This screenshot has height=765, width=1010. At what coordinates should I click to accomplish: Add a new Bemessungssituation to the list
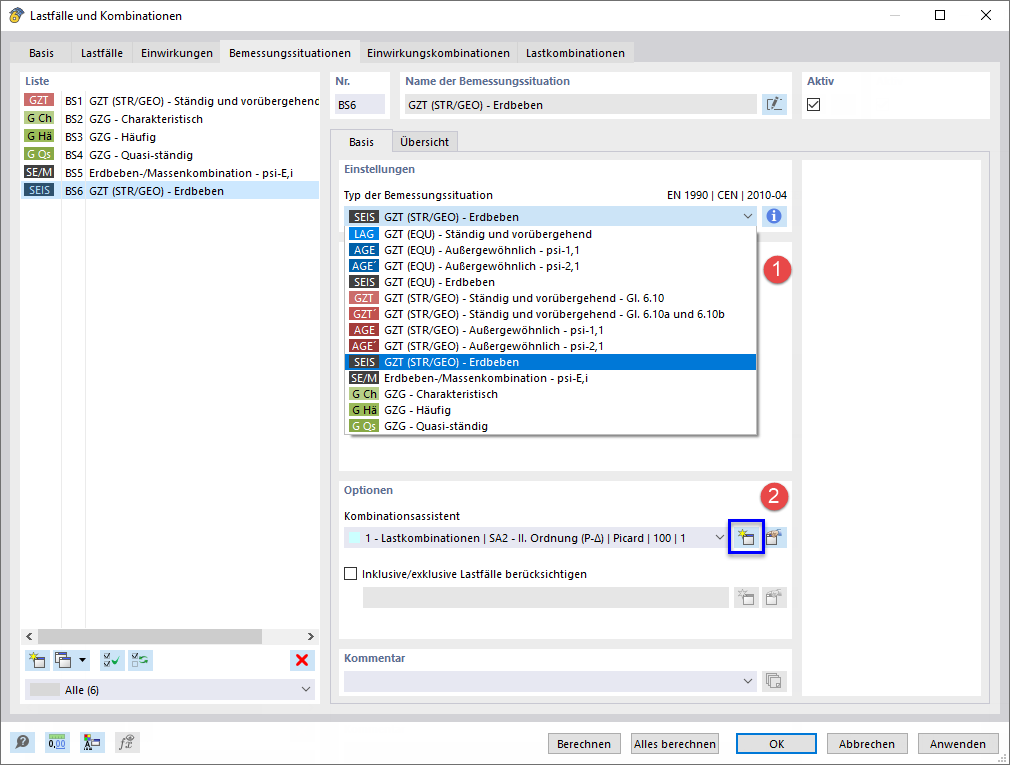(37, 660)
